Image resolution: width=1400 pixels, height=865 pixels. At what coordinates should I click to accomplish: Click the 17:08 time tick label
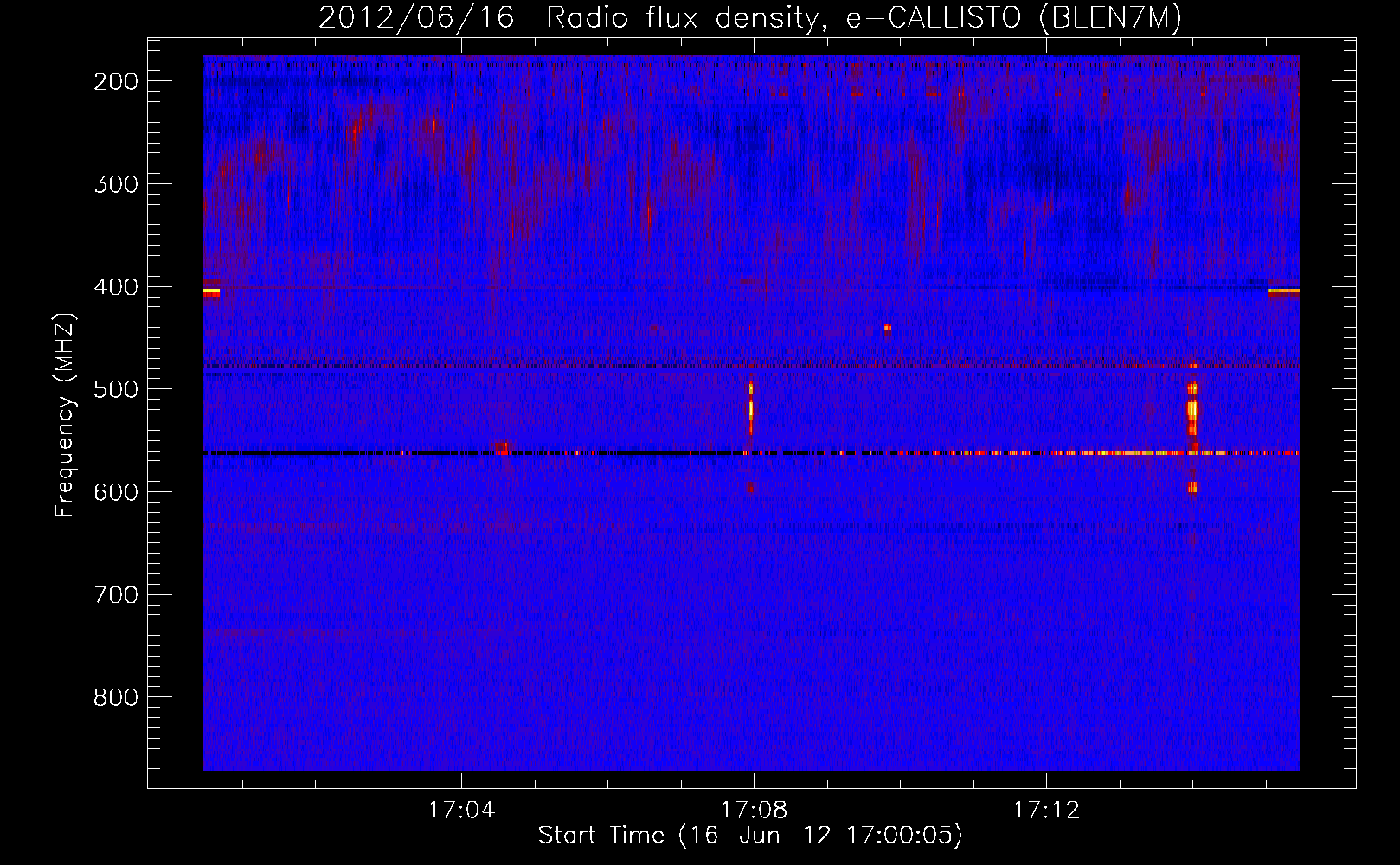pyautogui.click(x=755, y=811)
